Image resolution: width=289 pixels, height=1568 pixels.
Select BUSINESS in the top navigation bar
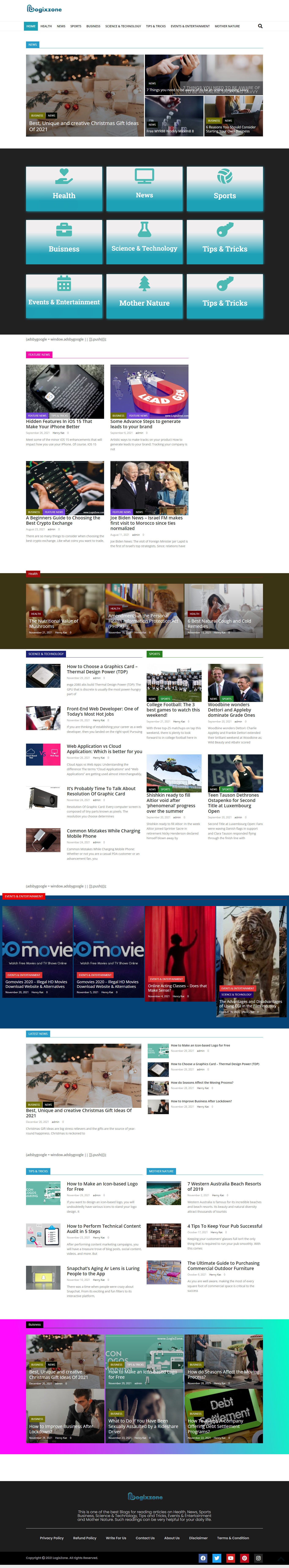(93, 26)
